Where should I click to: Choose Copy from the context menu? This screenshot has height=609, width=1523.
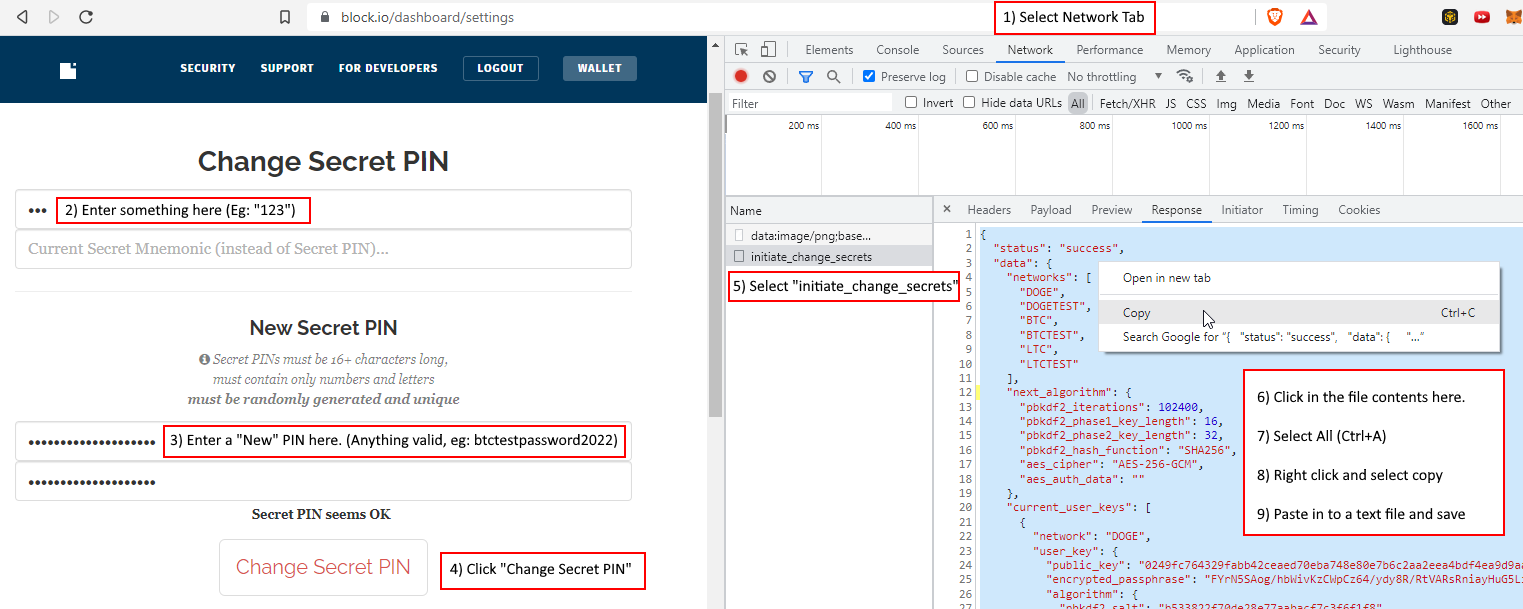coord(1137,313)
